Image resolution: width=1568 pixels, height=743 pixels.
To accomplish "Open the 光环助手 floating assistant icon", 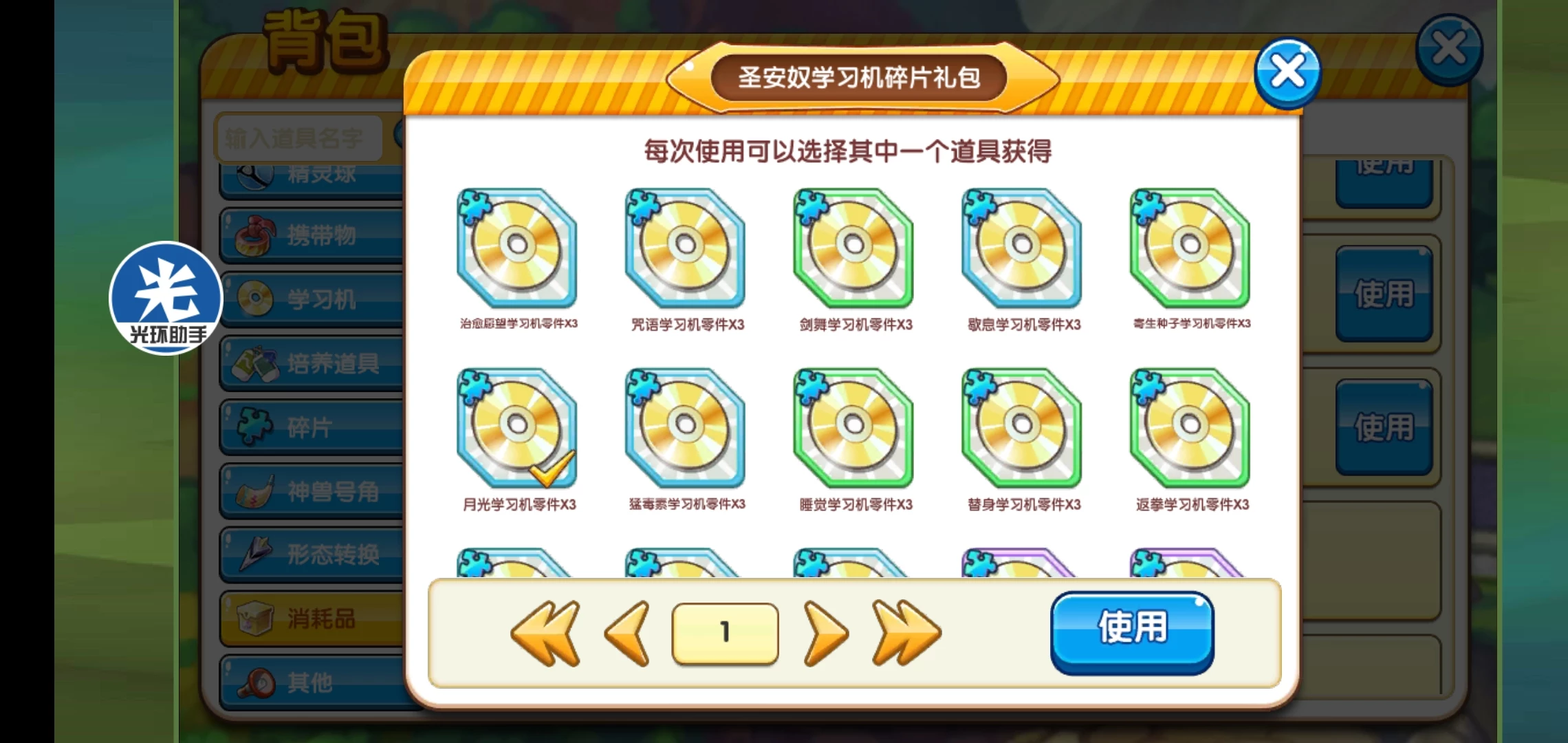I will click(x=166, y=298).
